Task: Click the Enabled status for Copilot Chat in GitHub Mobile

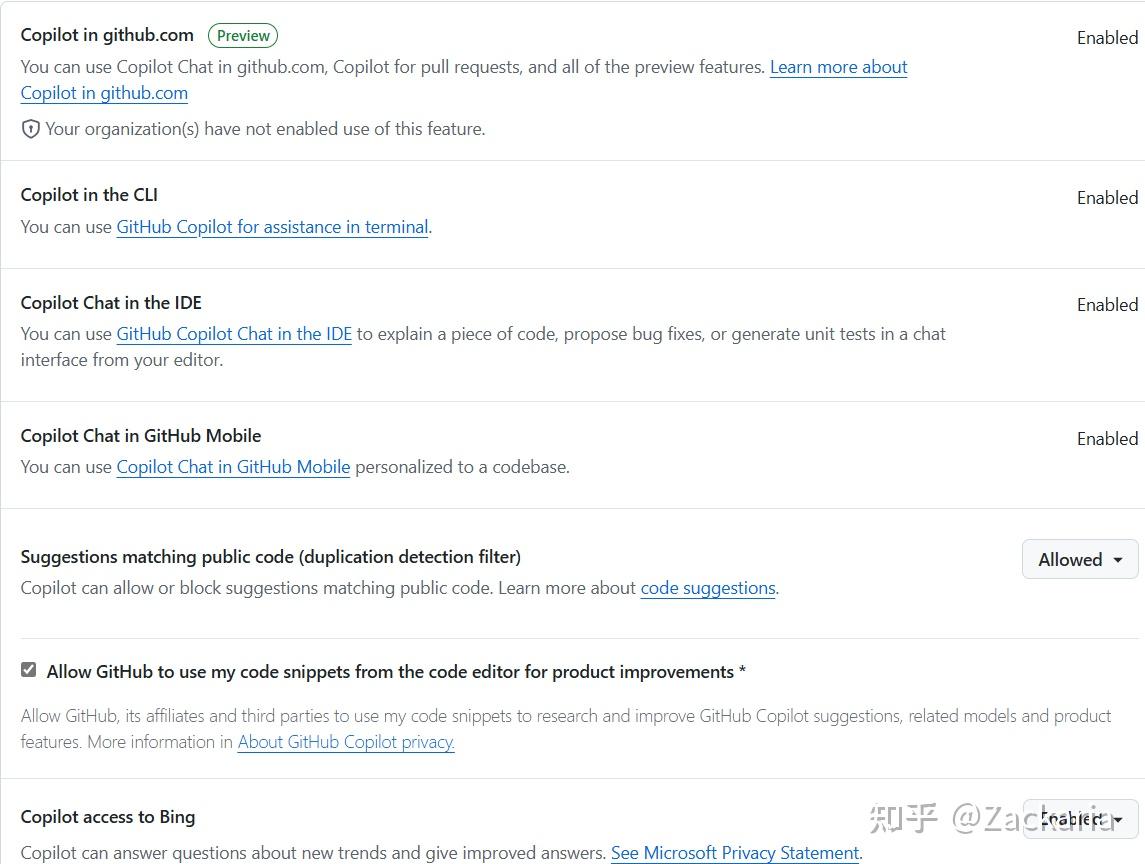Action: 1106,438
